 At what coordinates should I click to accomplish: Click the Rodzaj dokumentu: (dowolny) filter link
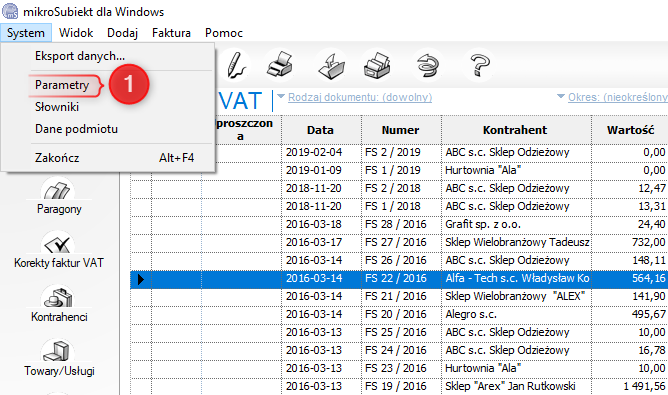(x=360, y=97)
